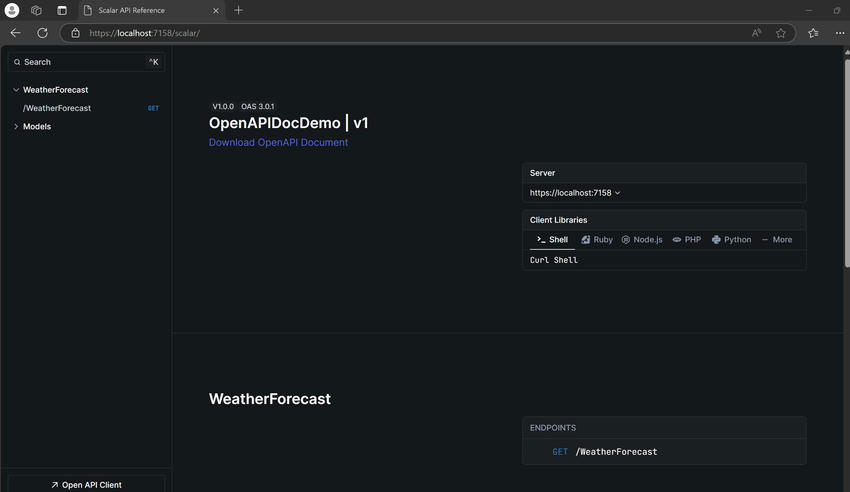This screenshot has height=492, width=850.
Task: Click the Open API Client arrow icon
Action: point(55,485)
